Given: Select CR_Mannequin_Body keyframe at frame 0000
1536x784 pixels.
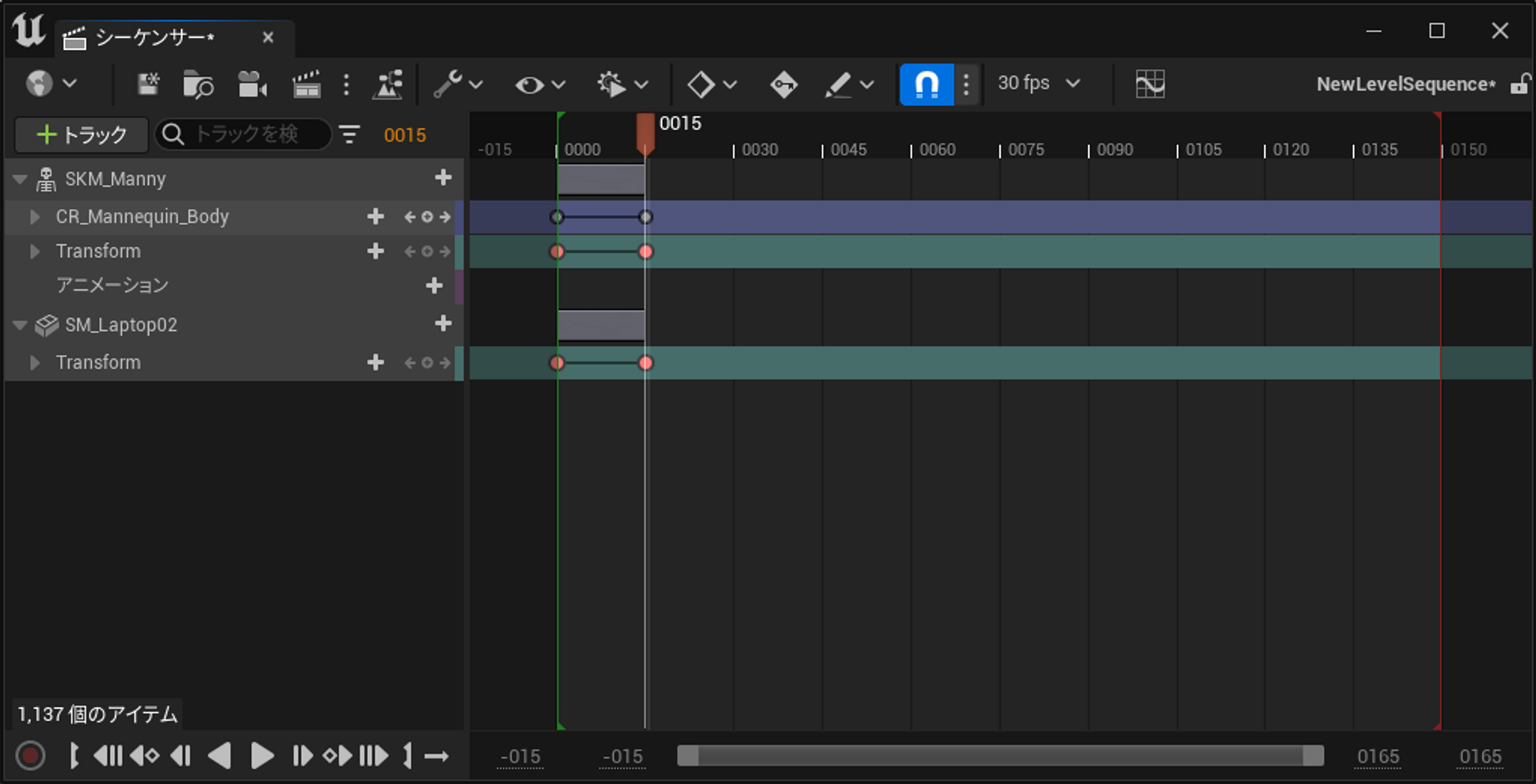Looking at the screenshot, I should point(557,217).
